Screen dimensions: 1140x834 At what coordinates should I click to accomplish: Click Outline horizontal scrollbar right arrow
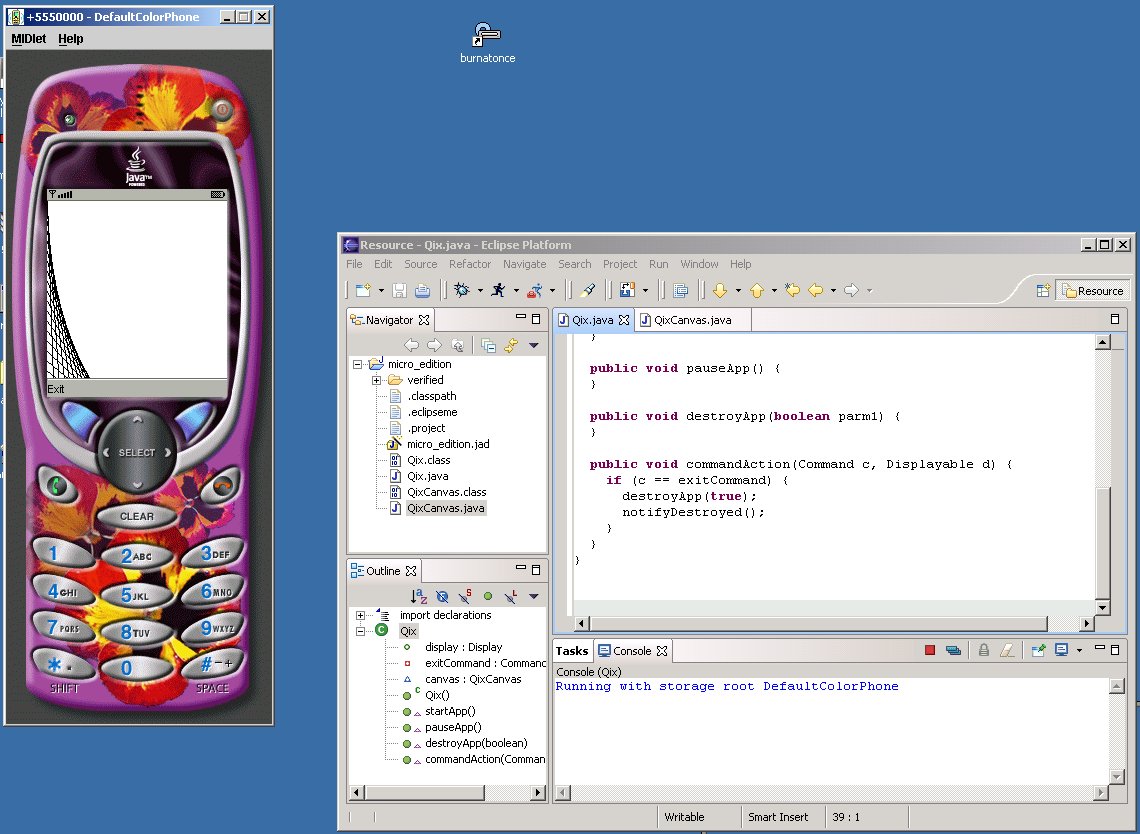tap(539, 793)
